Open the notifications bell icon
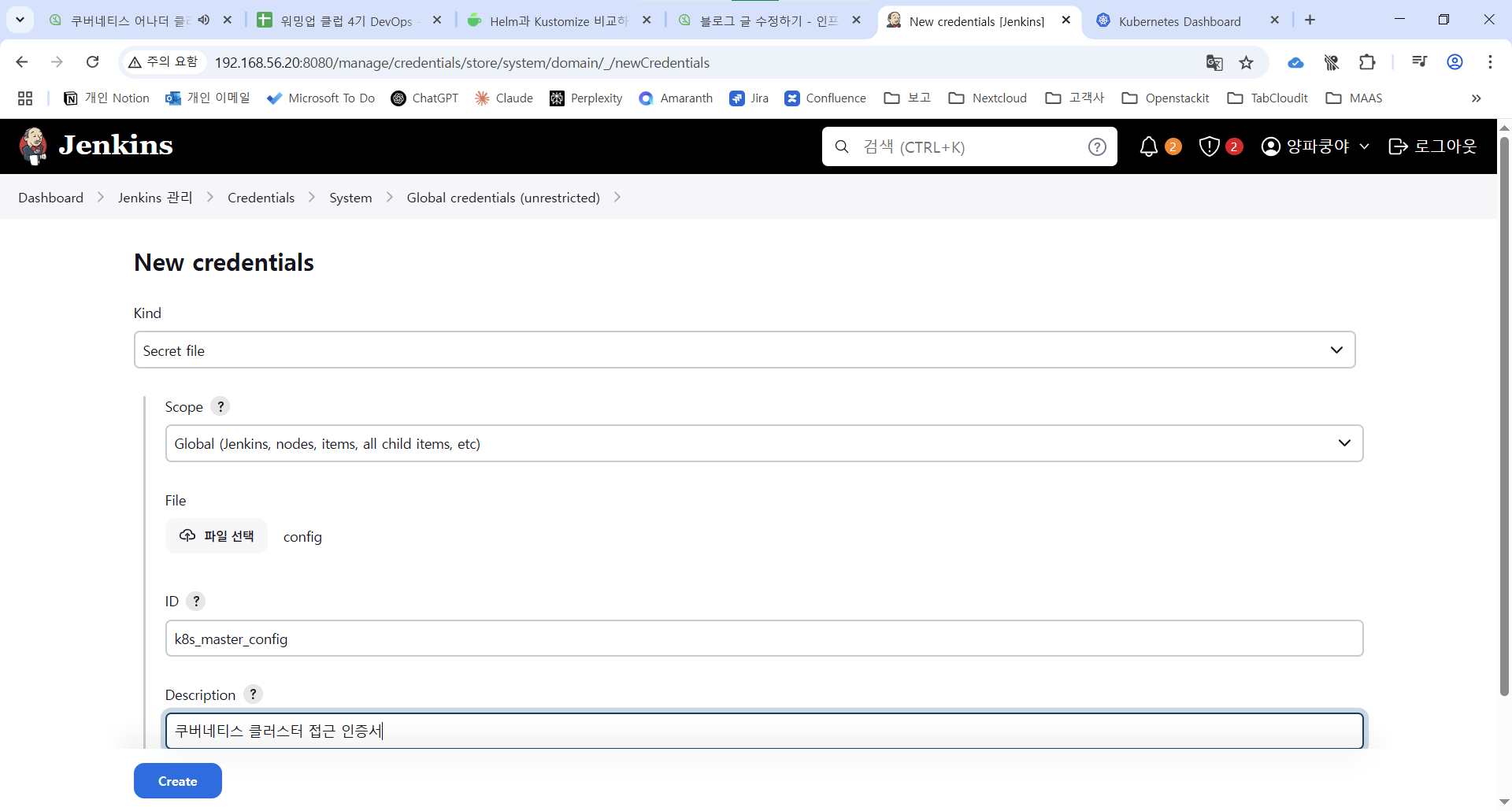The height and width of the screenshot is (811, 1512). click(x=1149, y=146)
